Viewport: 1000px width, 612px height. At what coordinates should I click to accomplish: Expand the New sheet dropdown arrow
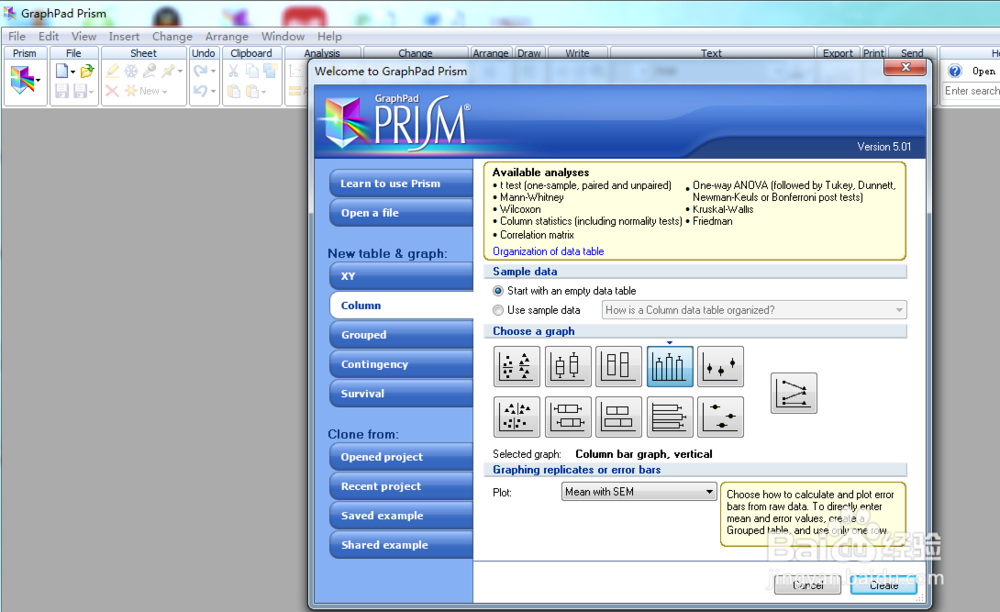(165, 92)
